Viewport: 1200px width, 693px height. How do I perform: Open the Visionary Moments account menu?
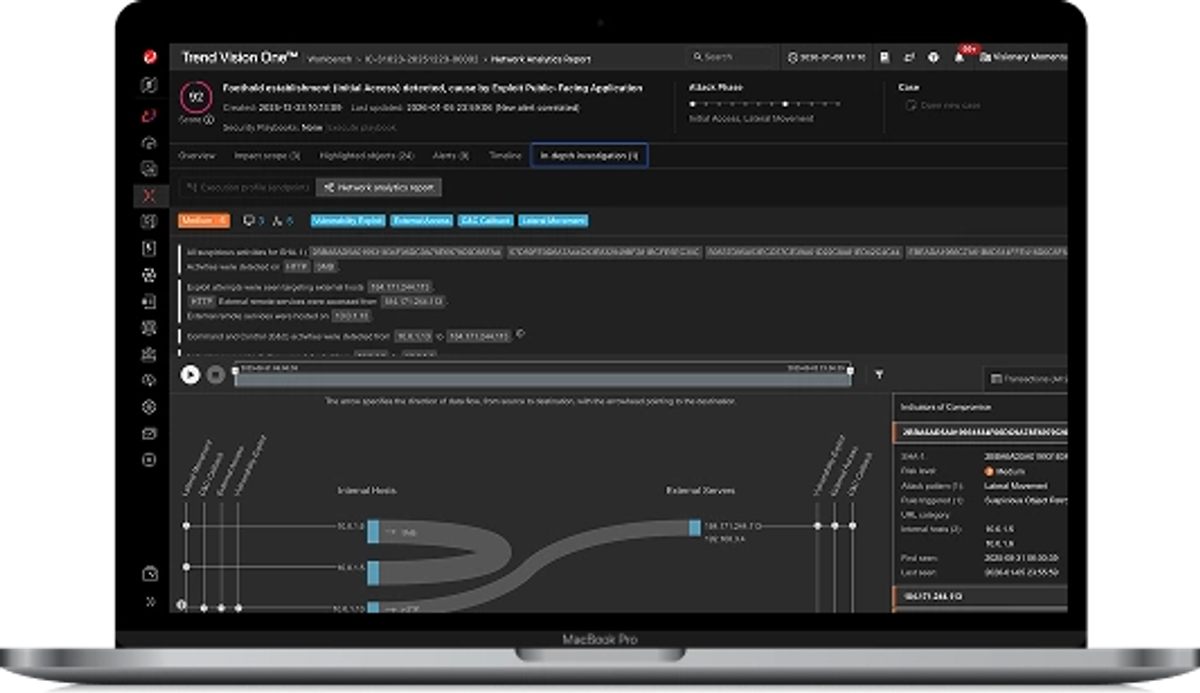1023,58
